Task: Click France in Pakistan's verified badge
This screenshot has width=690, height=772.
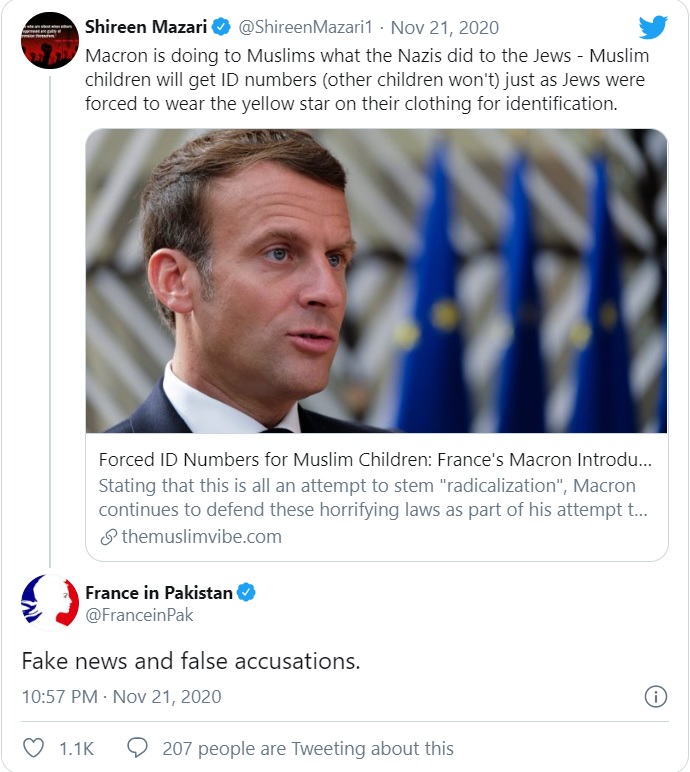Action: [246, 593]
